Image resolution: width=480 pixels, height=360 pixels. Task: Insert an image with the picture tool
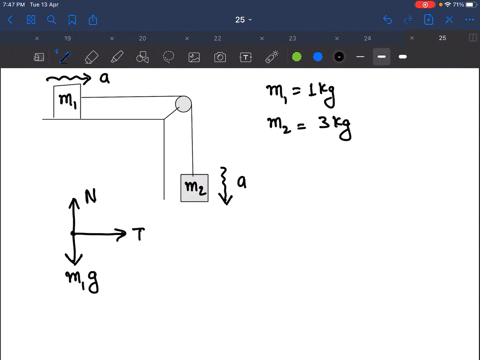coord(194,57)
